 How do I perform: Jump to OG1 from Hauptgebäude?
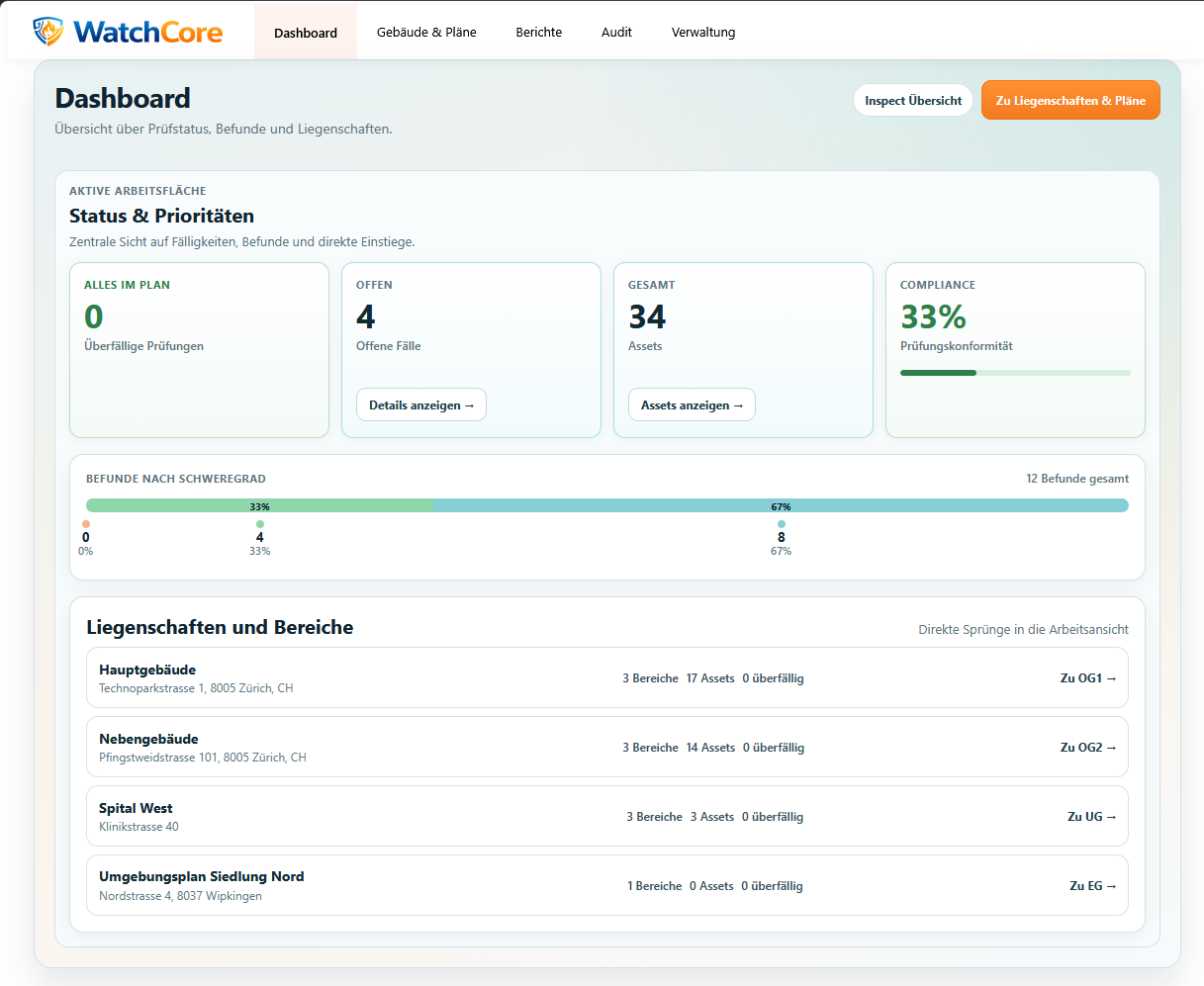pyautogui.click(x=1088, y=678)
